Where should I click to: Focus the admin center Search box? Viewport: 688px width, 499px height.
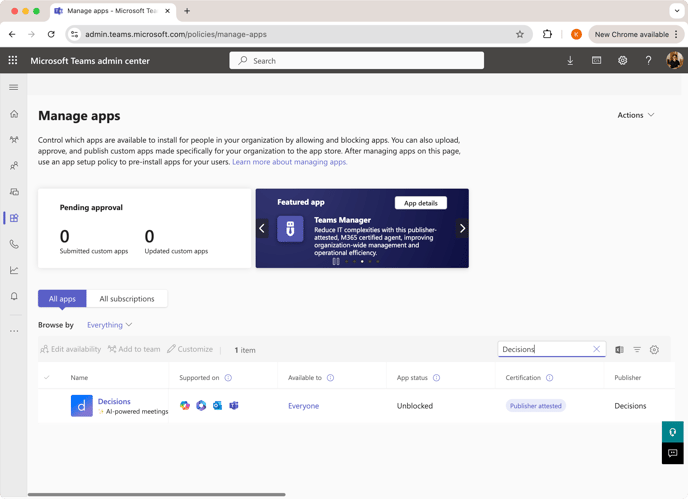(x=357, y=61)
